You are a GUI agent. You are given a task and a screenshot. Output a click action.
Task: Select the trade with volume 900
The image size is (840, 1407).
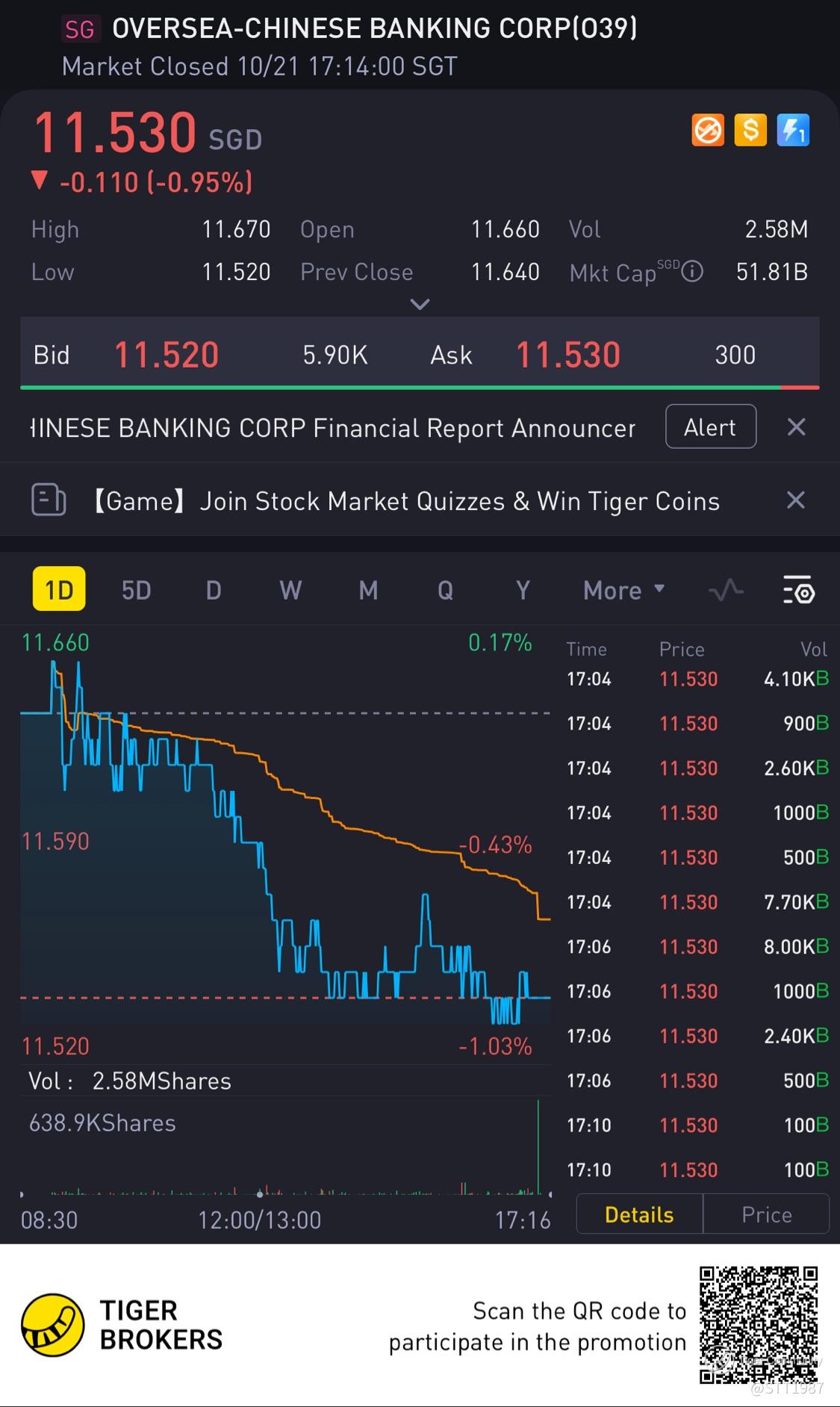(x=697, y=723)
